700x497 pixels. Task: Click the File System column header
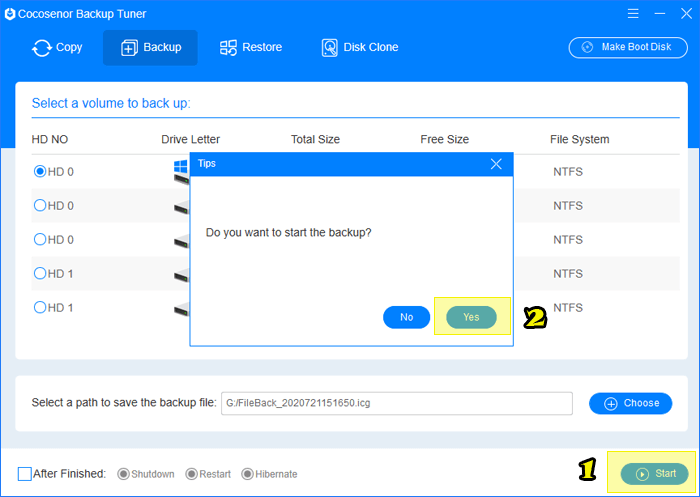(x=579, y=139)
